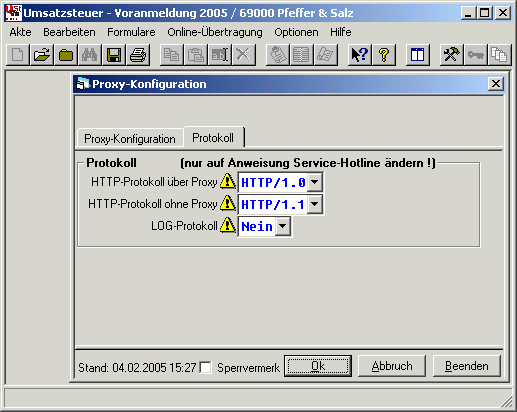517x412 pixels.
Task: Click the context help arrow-question icon
Action: tap(360, 55)
